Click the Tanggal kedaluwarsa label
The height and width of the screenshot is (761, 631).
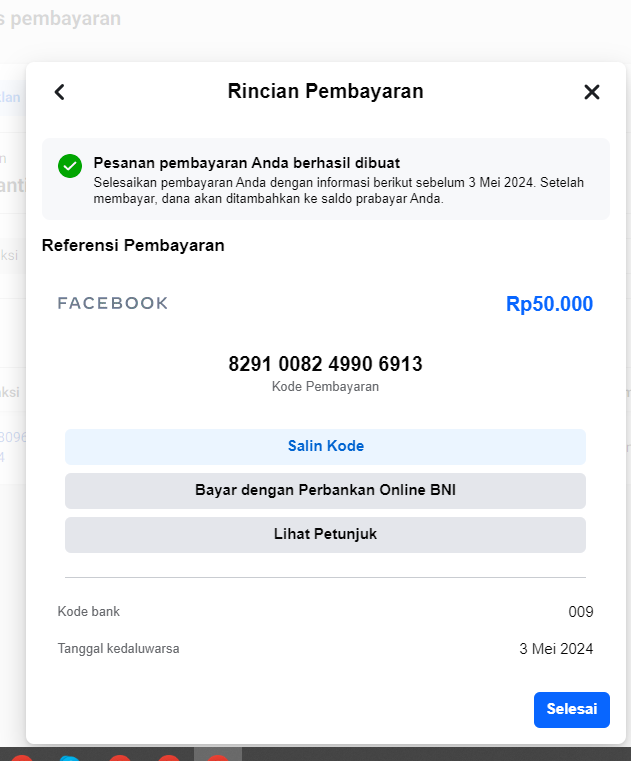click(x=118, y=649)
